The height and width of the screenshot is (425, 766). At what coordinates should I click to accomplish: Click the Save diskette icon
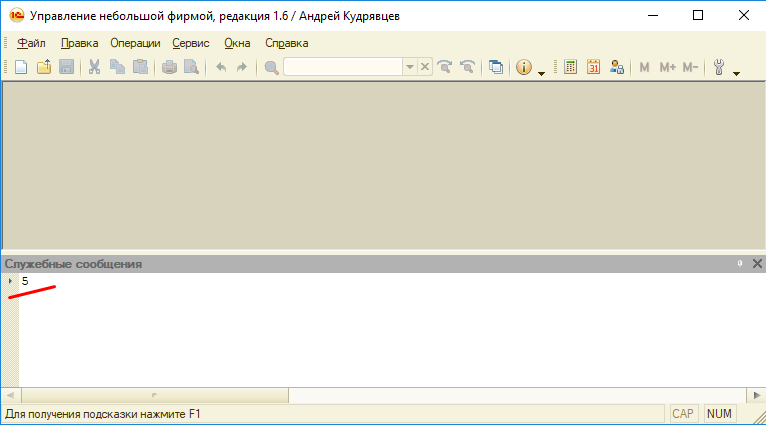tap(66, 67)
